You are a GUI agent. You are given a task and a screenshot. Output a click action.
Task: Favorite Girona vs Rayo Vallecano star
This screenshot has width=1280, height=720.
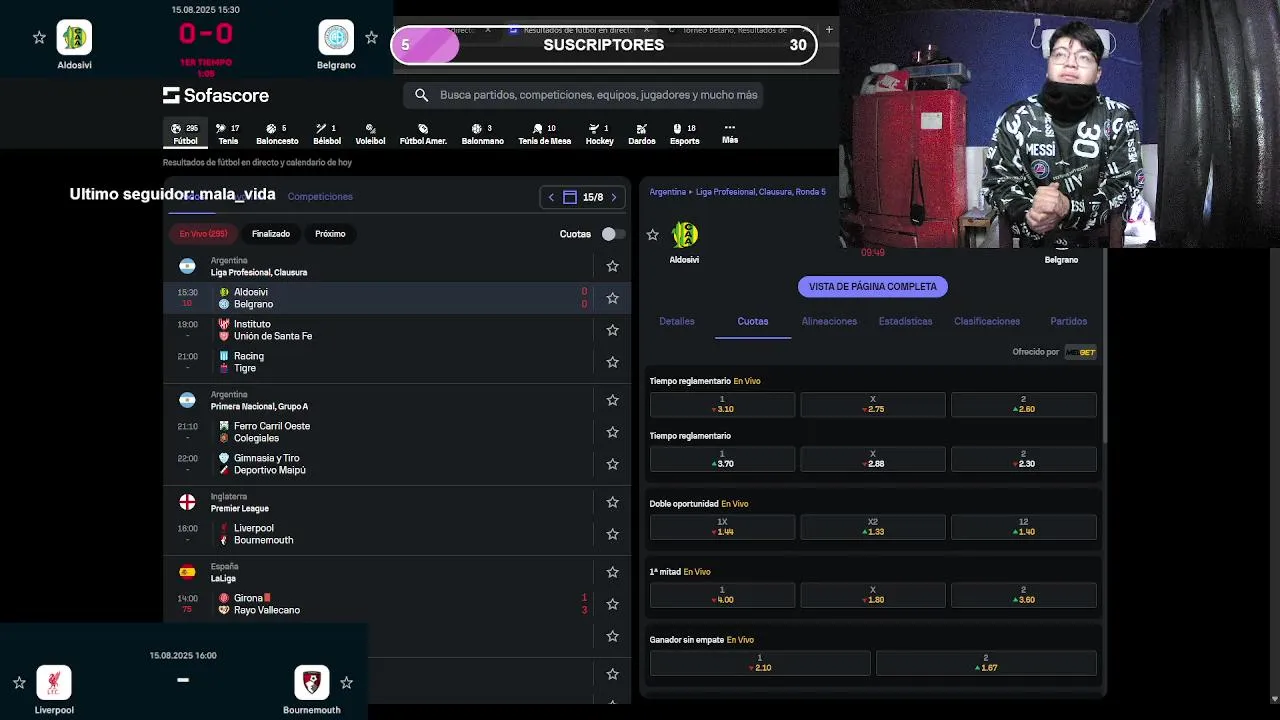coord(612,604)
